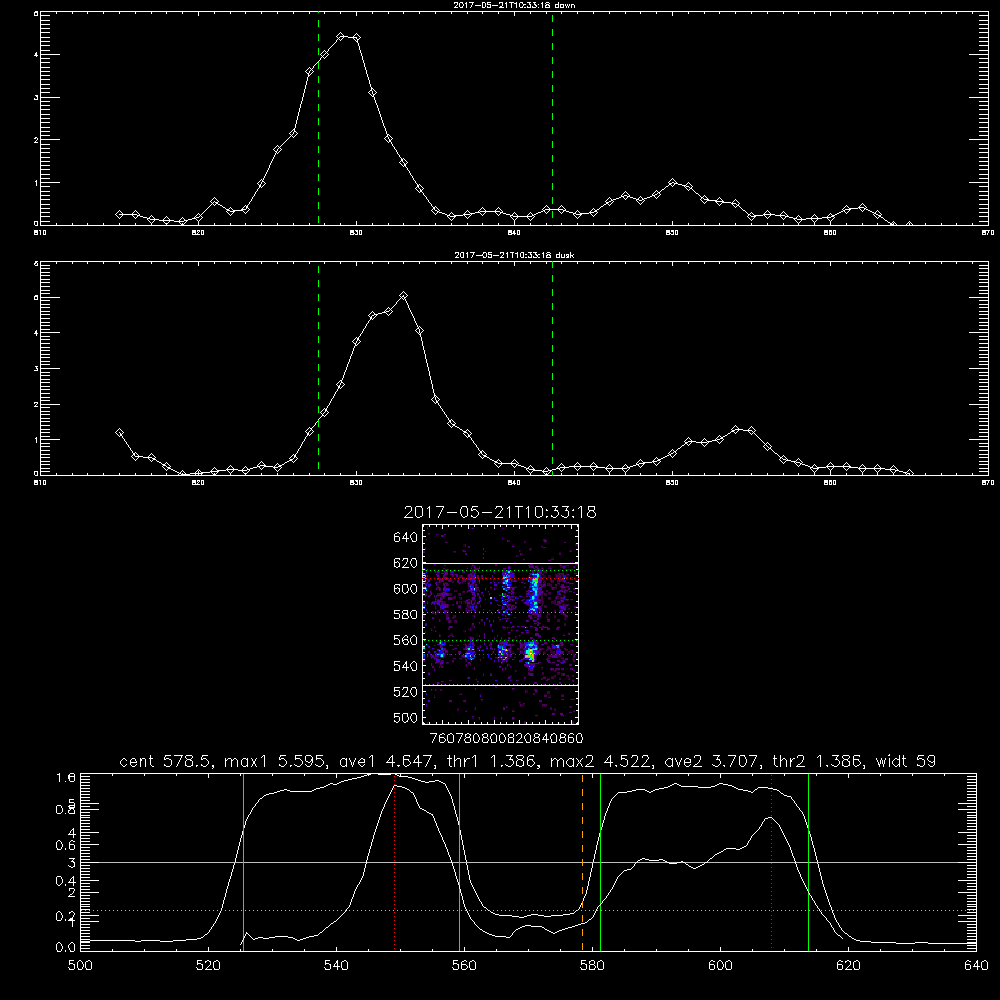Click the orange dashed center line in bottom plot
Screen dimensions: 1000x1000
[582, 862]
